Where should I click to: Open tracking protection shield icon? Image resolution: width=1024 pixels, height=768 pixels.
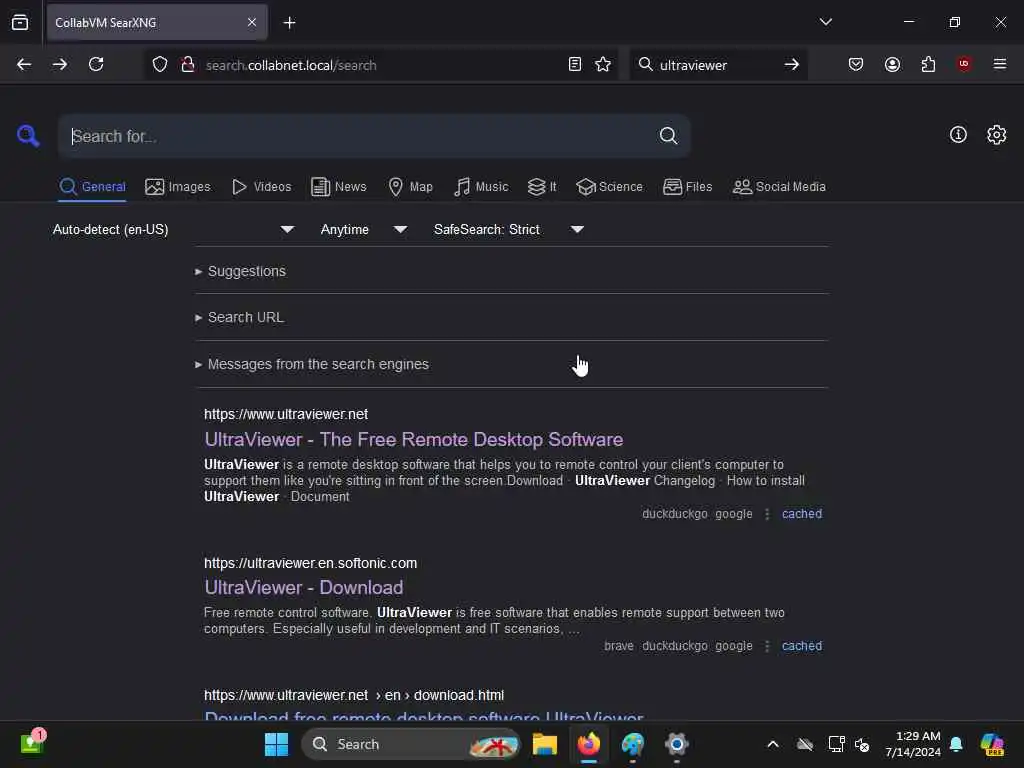160,64
